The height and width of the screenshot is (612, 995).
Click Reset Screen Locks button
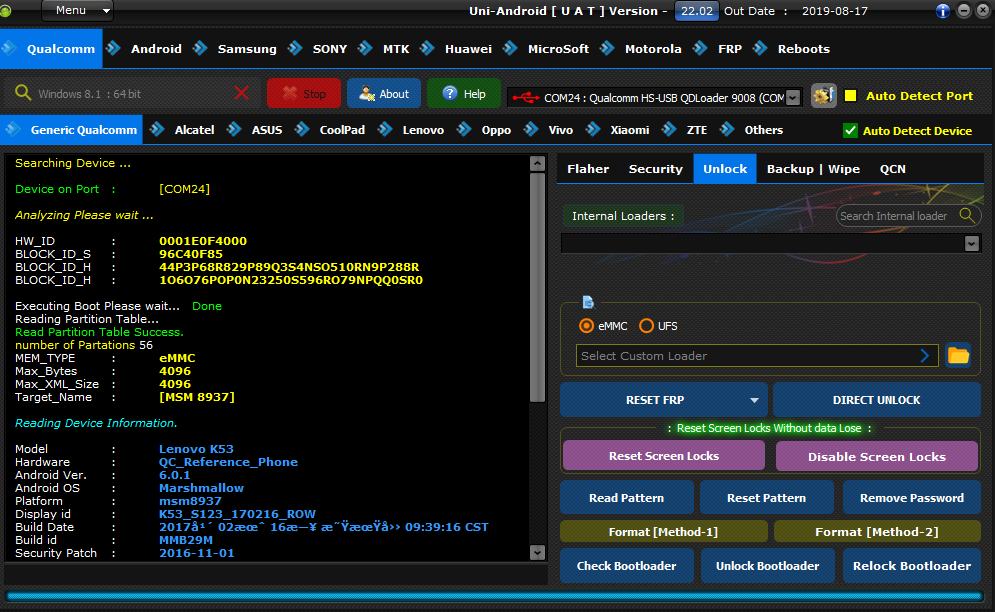[x=664, y=456]
